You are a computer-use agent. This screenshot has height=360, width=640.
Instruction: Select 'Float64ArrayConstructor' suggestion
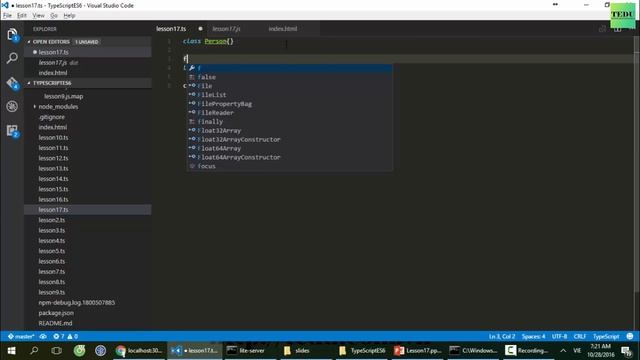pyautogui.click(x=290, y=157)
